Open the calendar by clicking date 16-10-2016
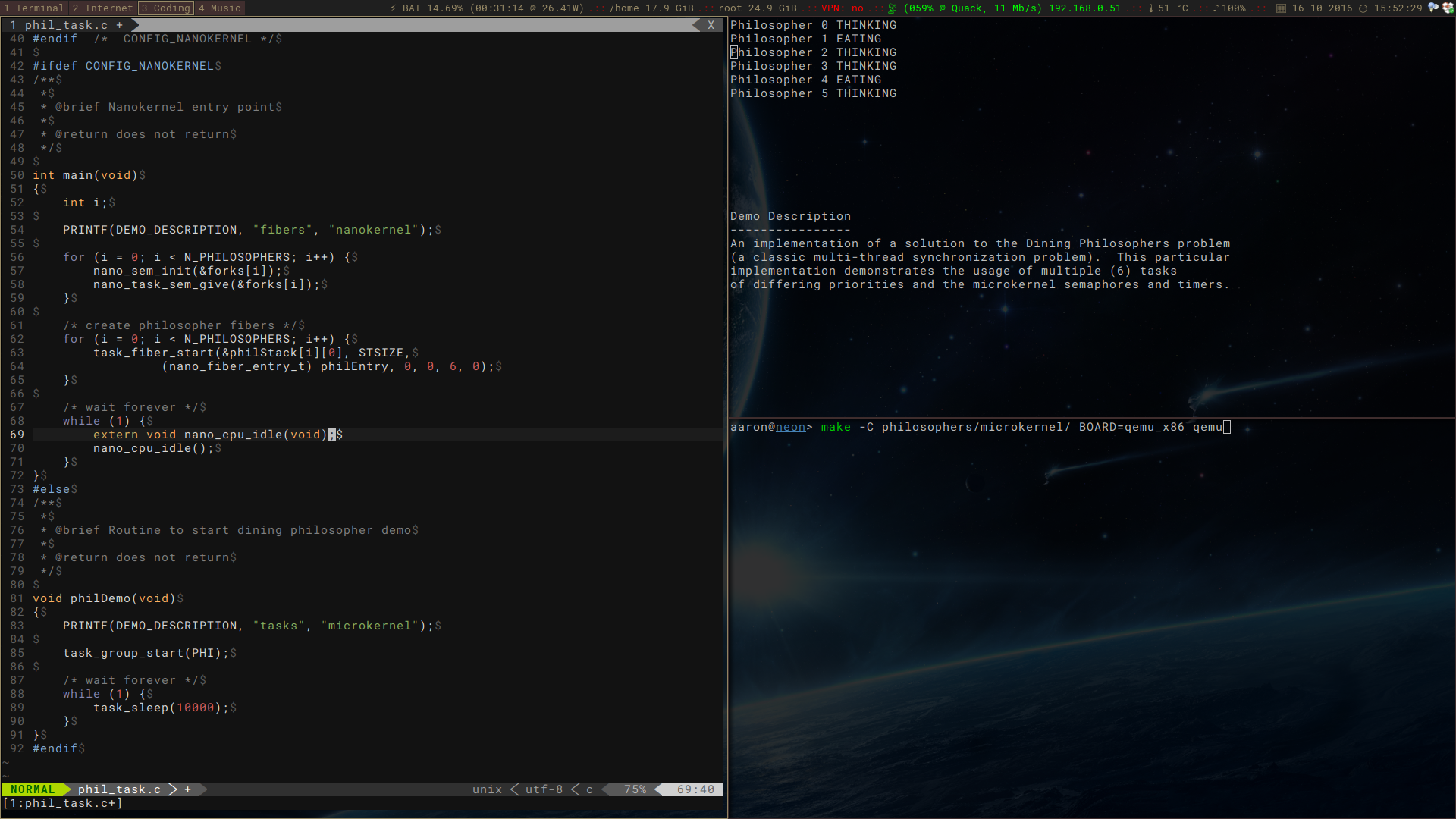 (x=1323, y=8)
